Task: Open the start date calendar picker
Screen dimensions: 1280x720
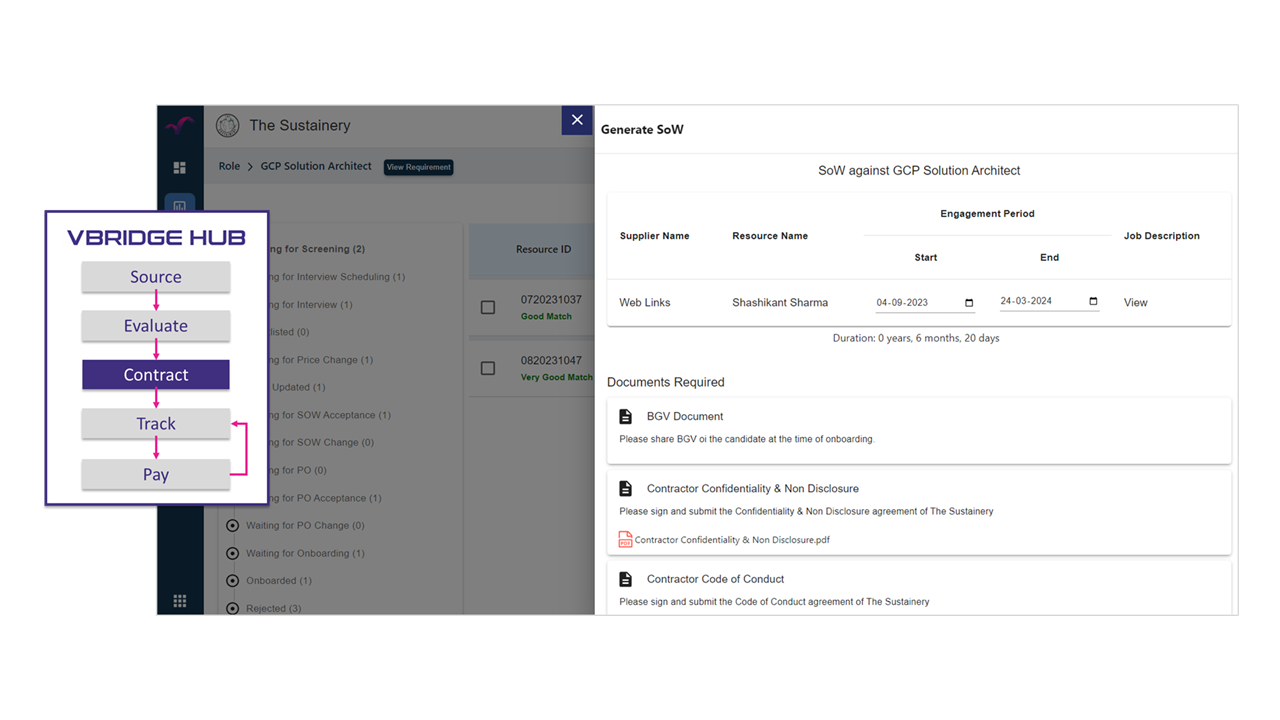Action: 969,303
